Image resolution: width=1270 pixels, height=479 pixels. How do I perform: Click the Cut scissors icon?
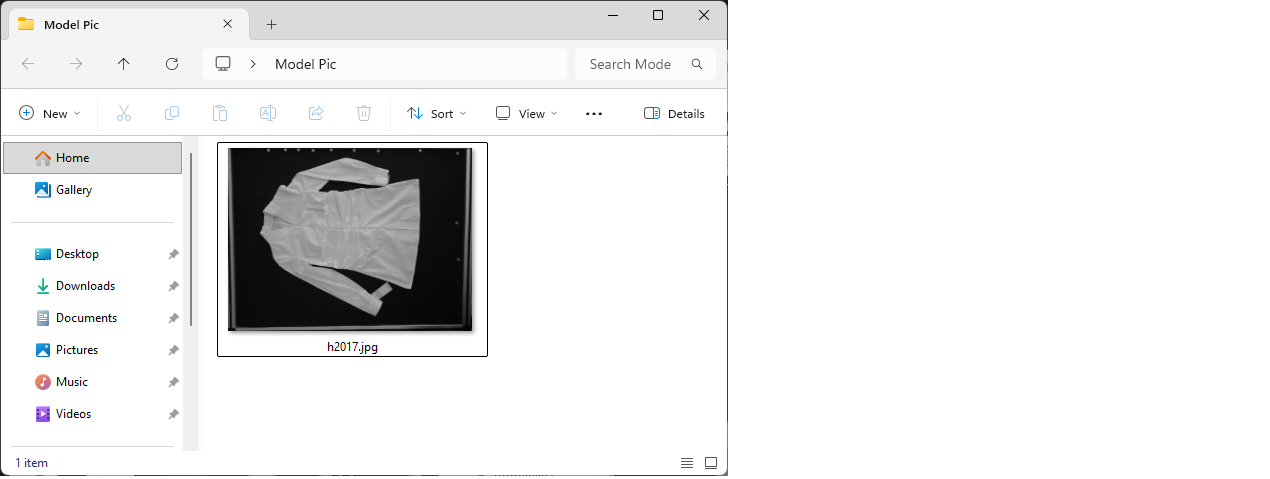[x=124, y=114]
